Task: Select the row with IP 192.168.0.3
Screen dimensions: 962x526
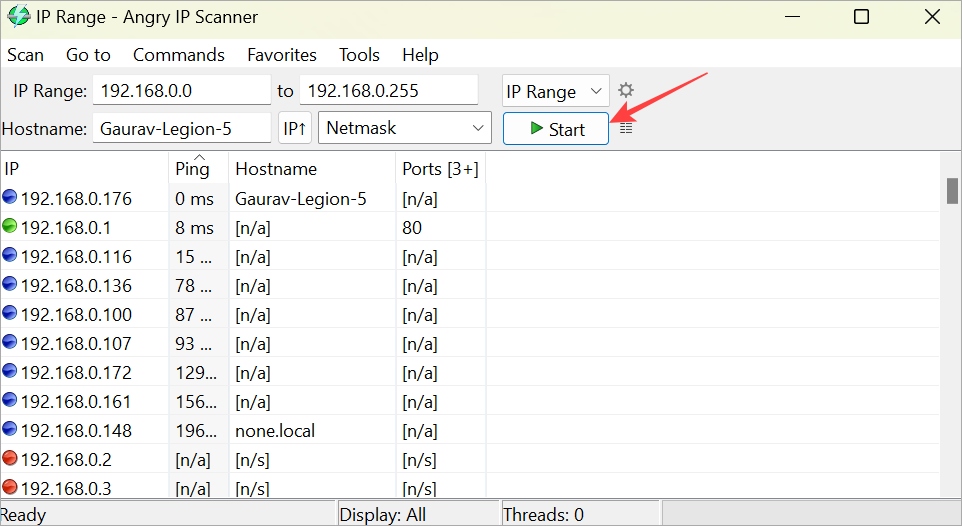Action: (470, 485)
